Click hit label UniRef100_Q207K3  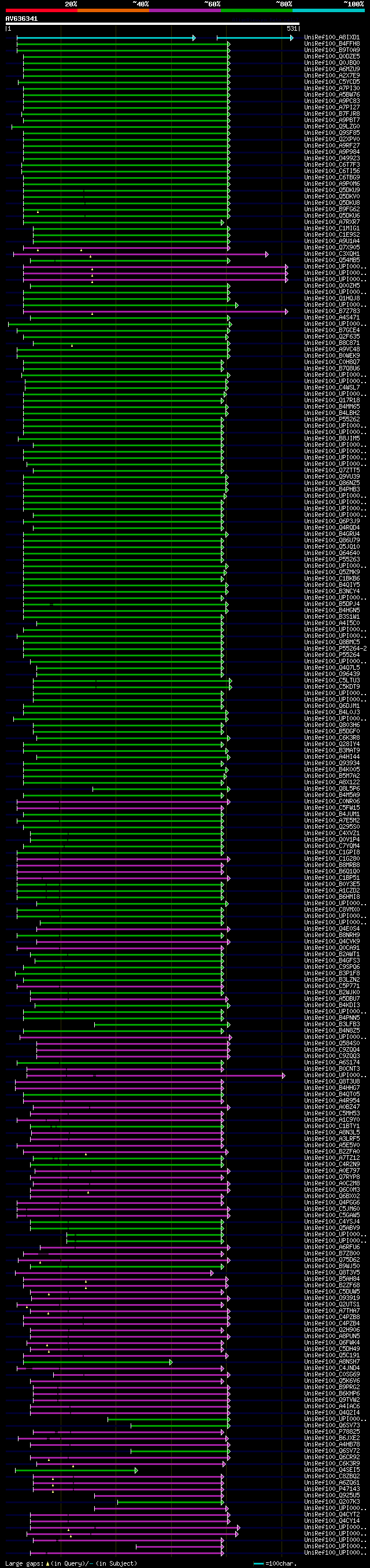[x=332, y=1502]
